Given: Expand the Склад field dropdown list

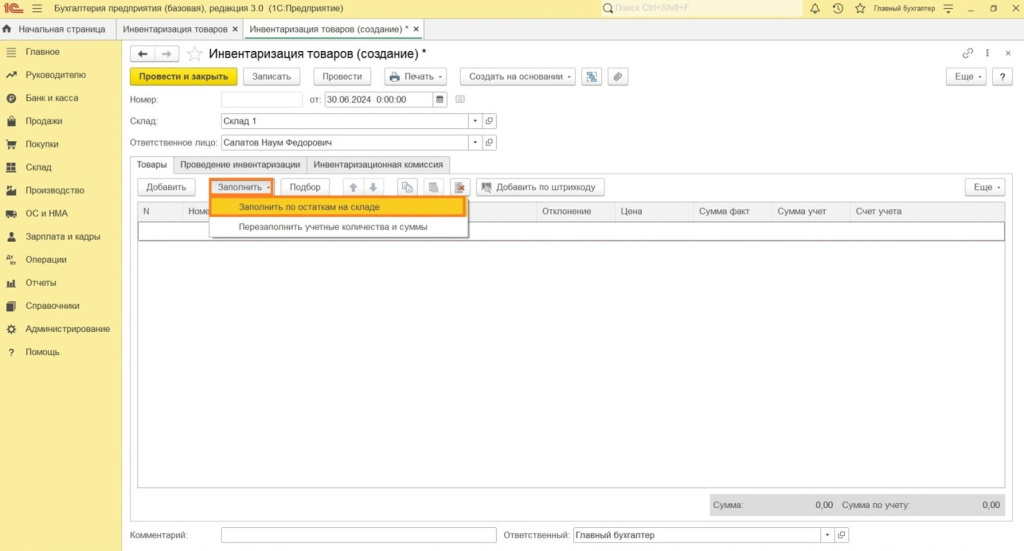Looking at the screenshot, I should point(474,121).
